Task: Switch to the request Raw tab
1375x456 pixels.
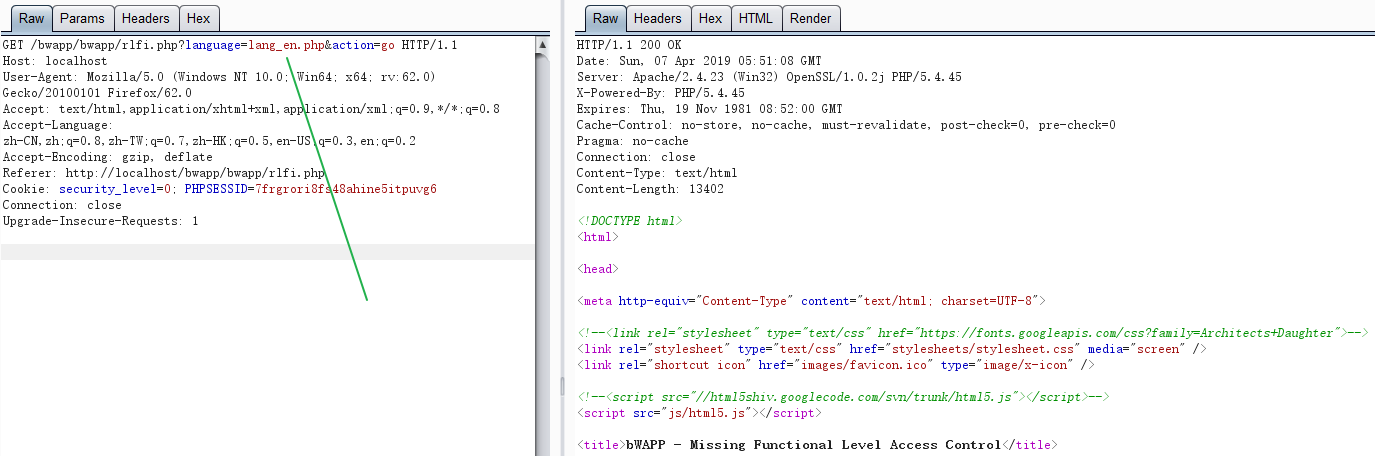Action: coord(31,18)
